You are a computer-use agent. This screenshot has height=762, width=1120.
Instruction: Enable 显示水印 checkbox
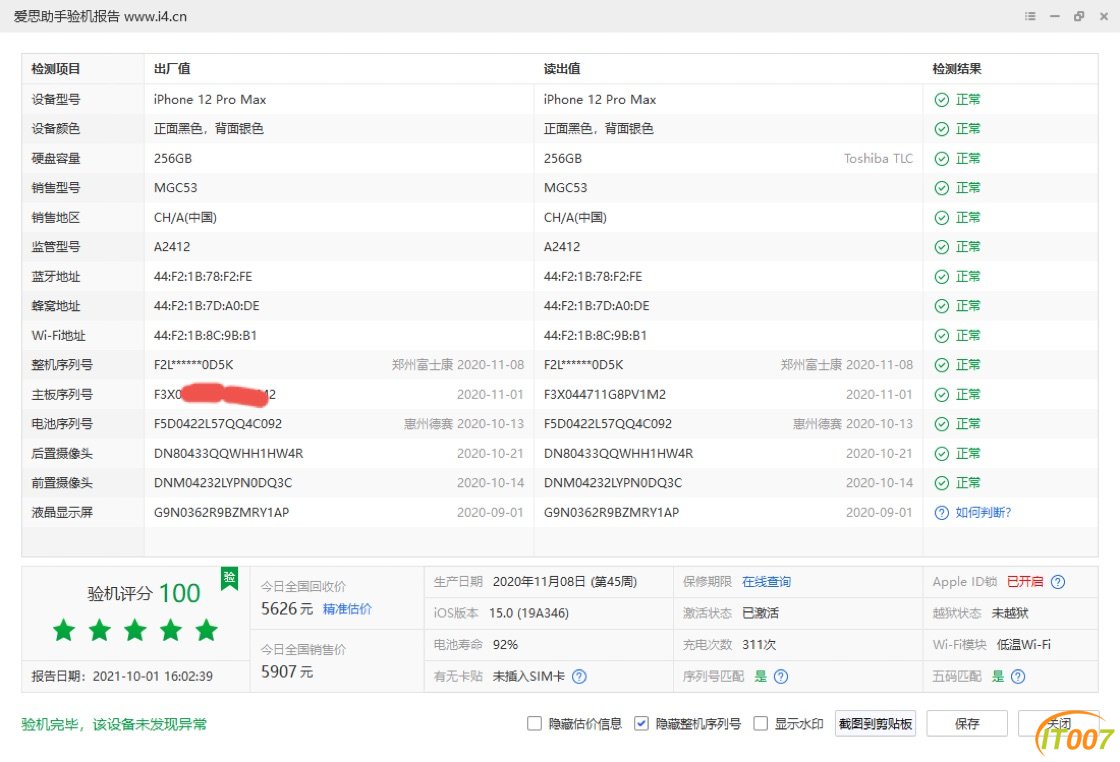(x=761, y=723)
